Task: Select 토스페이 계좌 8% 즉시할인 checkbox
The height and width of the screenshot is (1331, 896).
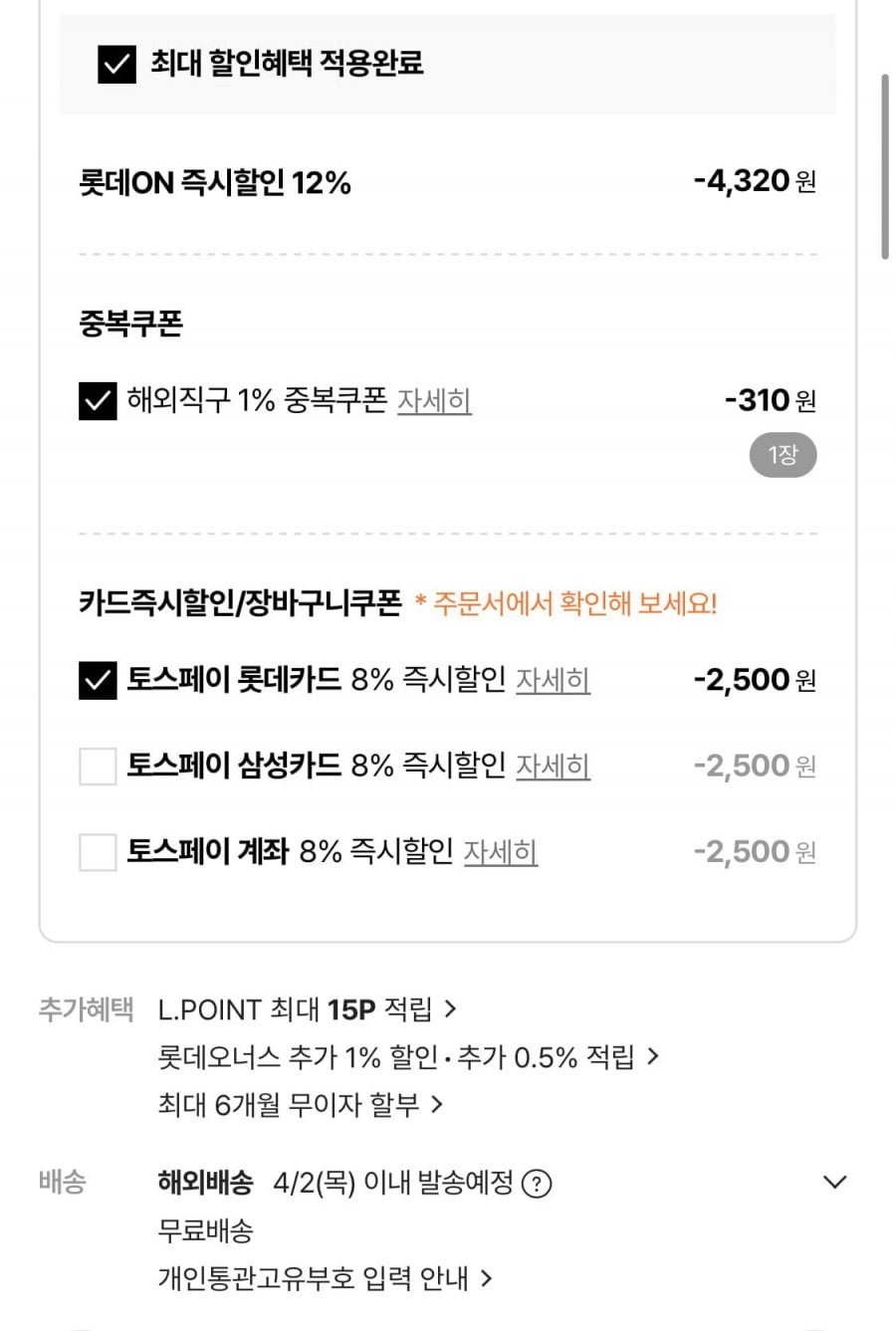Action: click(98, 852)
